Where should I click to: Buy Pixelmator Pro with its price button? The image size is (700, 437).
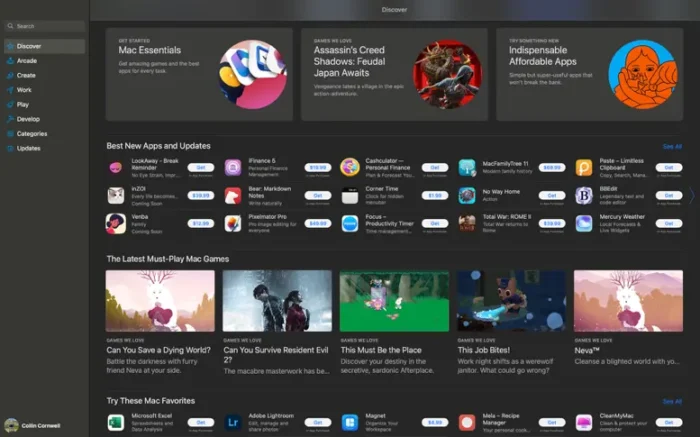click(318, 223)
